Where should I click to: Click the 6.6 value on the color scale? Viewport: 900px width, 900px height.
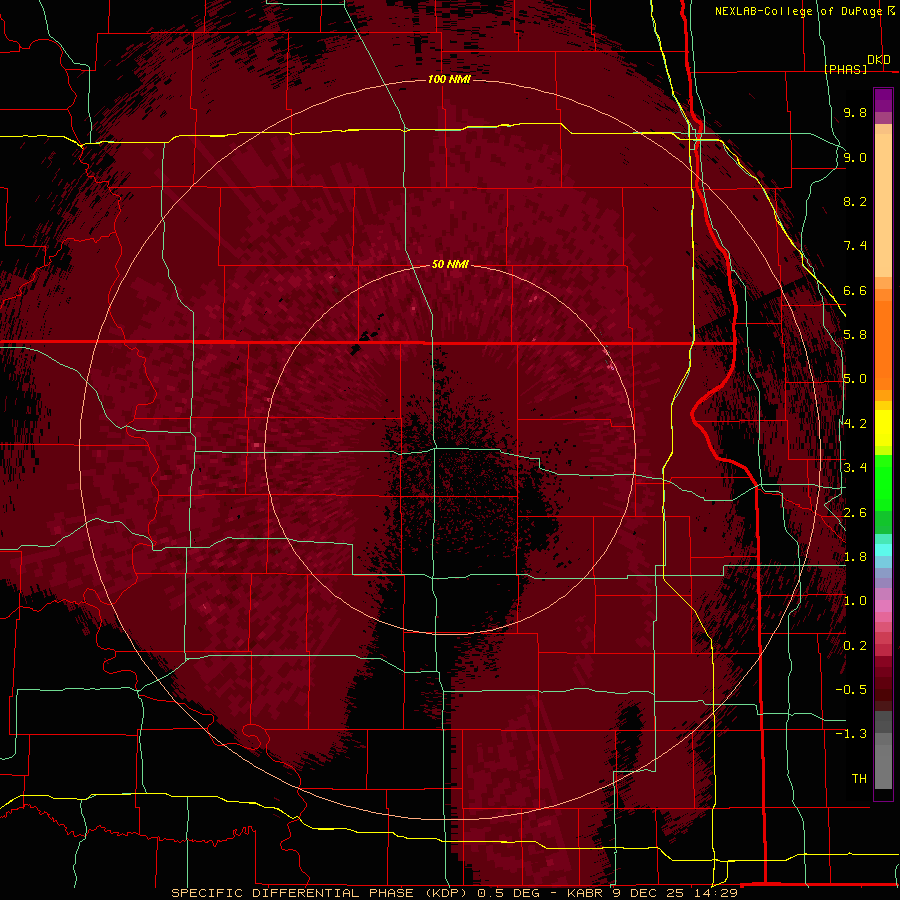point(855,290)
